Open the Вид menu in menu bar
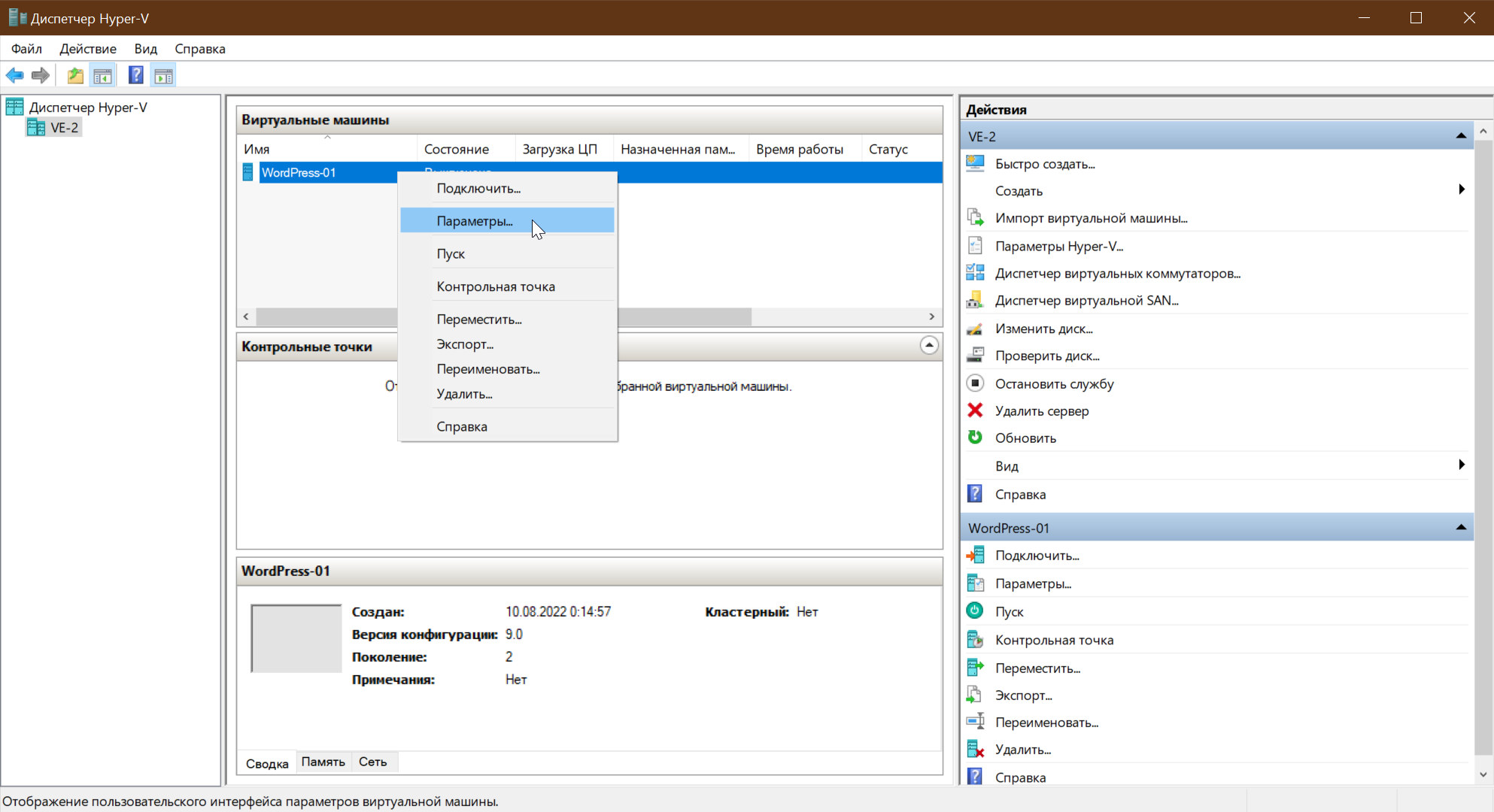Image resolution: width=1494 pixels, height=812 pixels. point(146,49)
